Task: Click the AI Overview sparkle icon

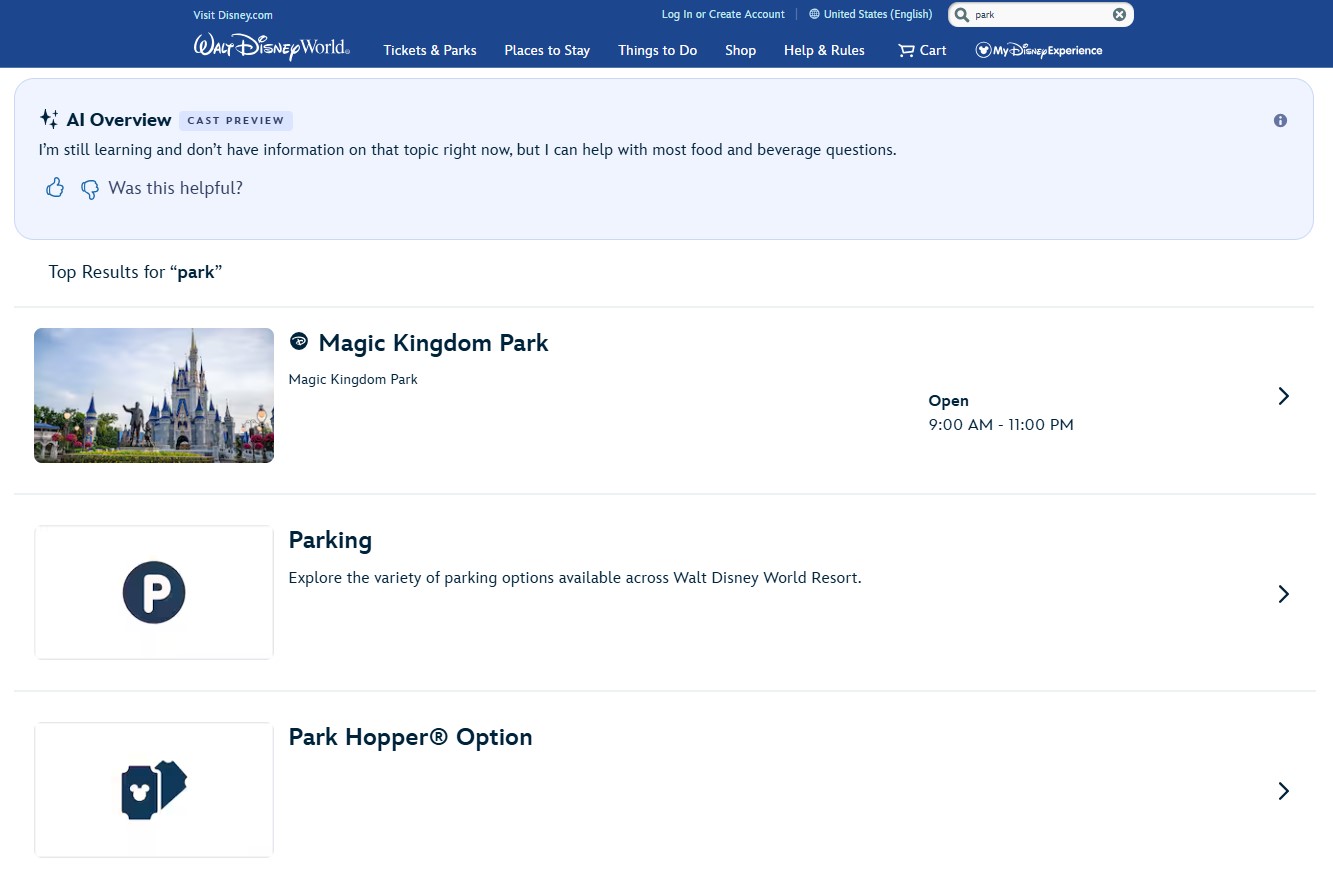Action: click(49, 120)
